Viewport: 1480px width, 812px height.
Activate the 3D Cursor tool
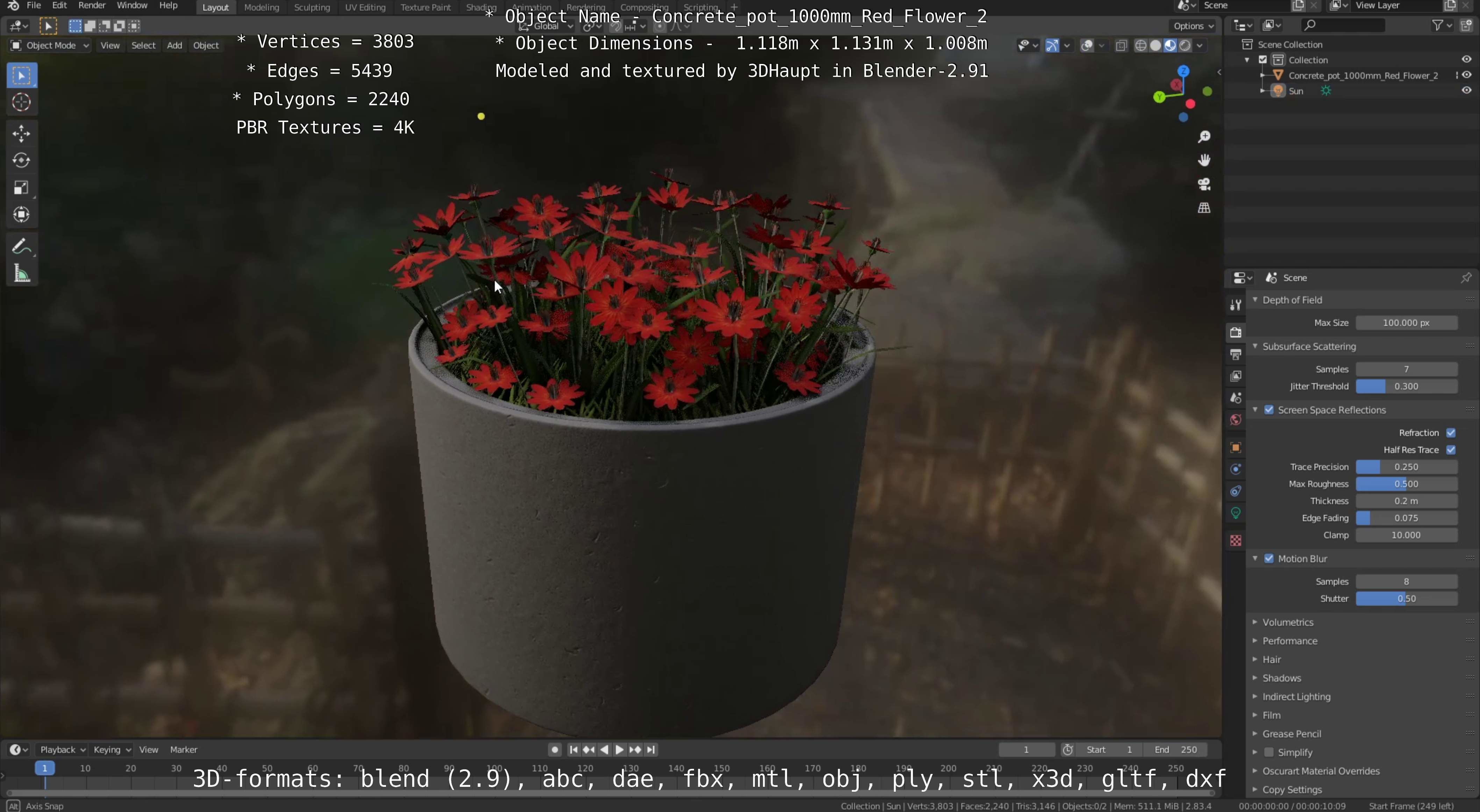[22, 102]
